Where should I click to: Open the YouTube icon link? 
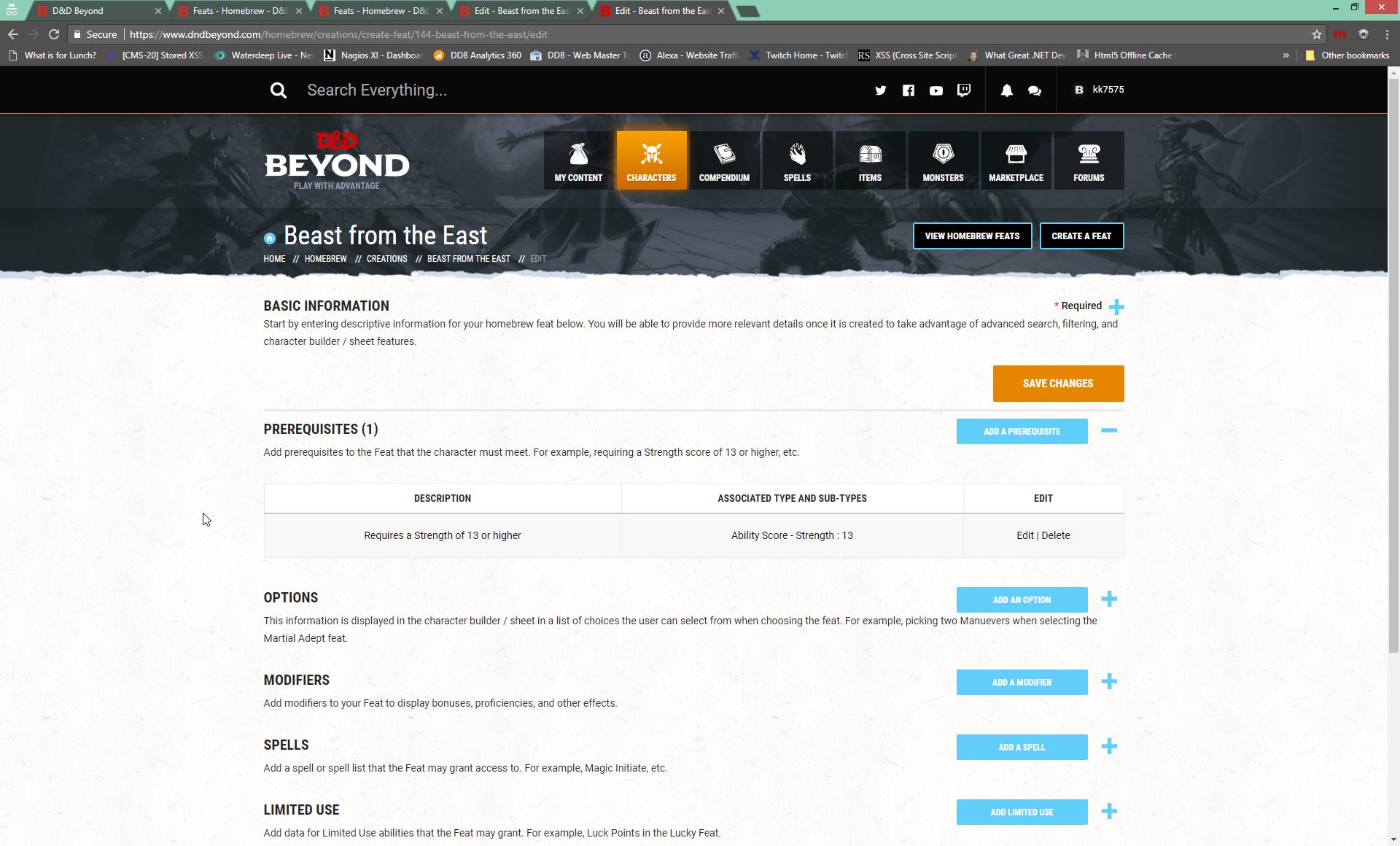click(x=936, y=90)
